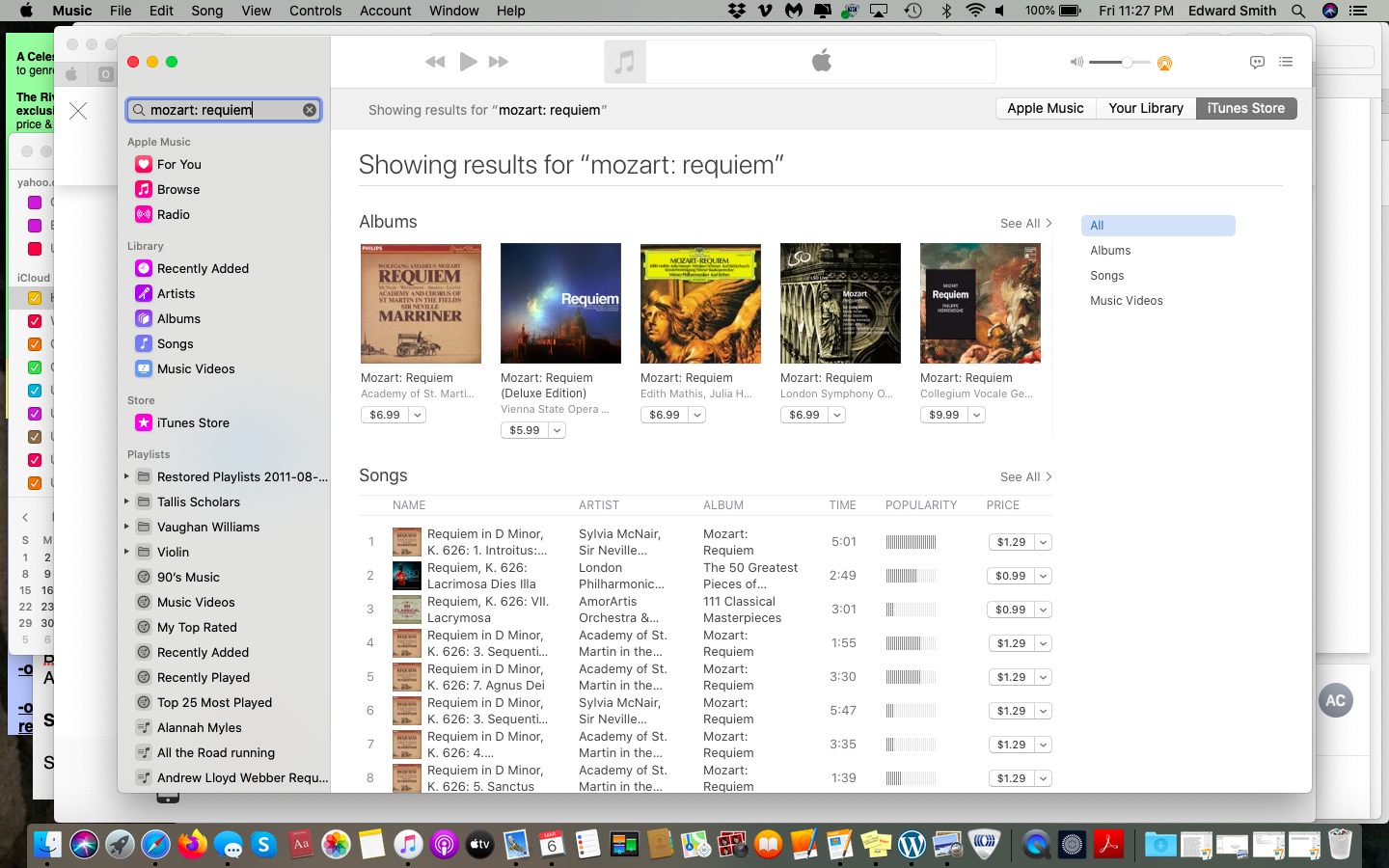Open Safari from the Dock
This screenshot has height=868, width=1389.
(155, 845)
